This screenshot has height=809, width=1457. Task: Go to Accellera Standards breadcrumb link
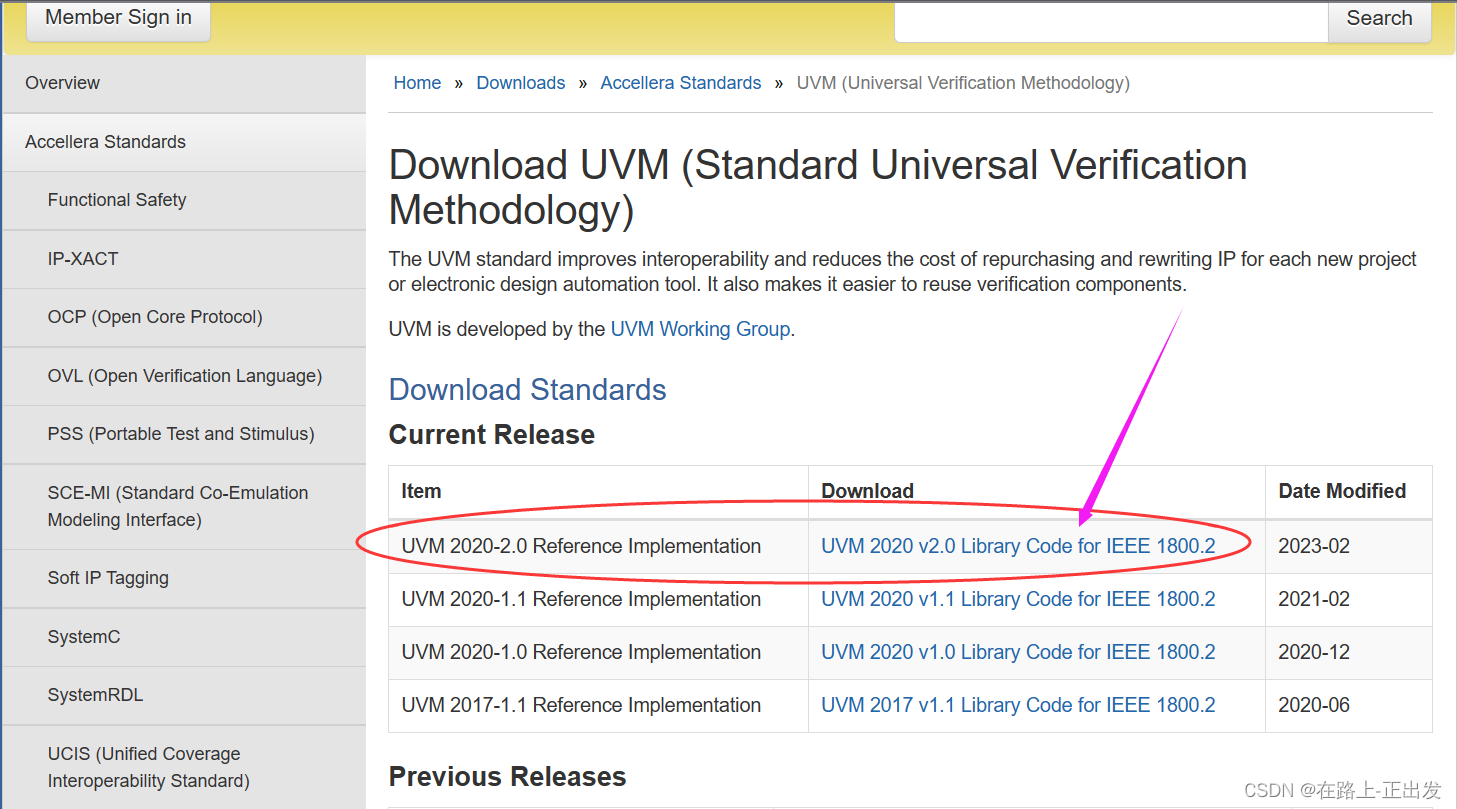(x=681, y=83)
